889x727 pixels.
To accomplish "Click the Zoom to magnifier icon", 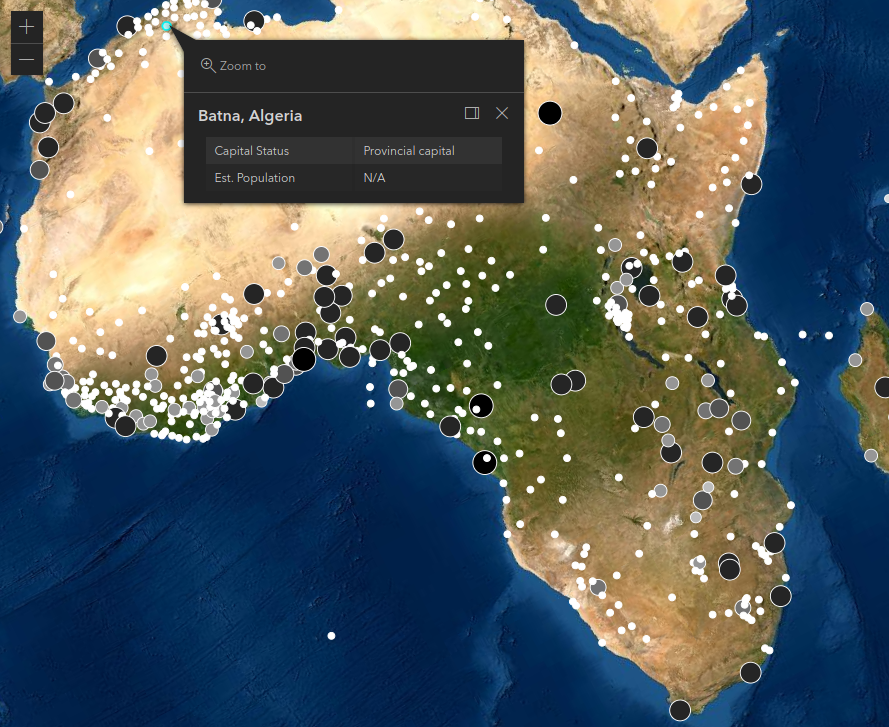I will pyautogui.click(x=208, y=65).
